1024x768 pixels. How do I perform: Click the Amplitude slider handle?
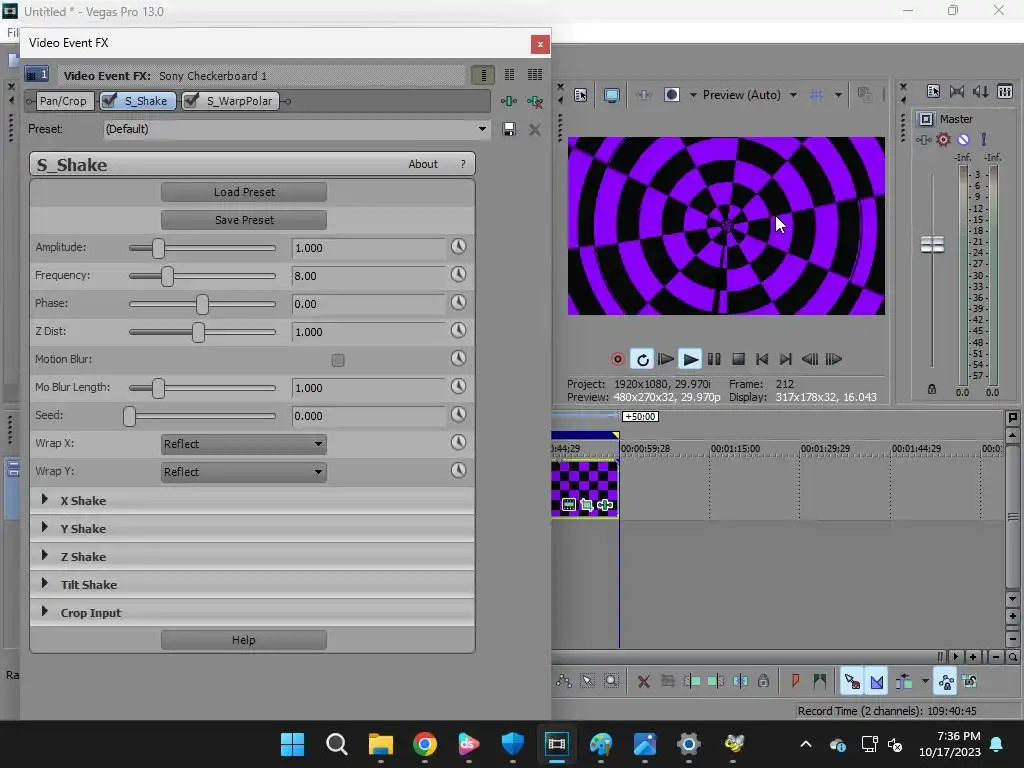coord(158,248)
